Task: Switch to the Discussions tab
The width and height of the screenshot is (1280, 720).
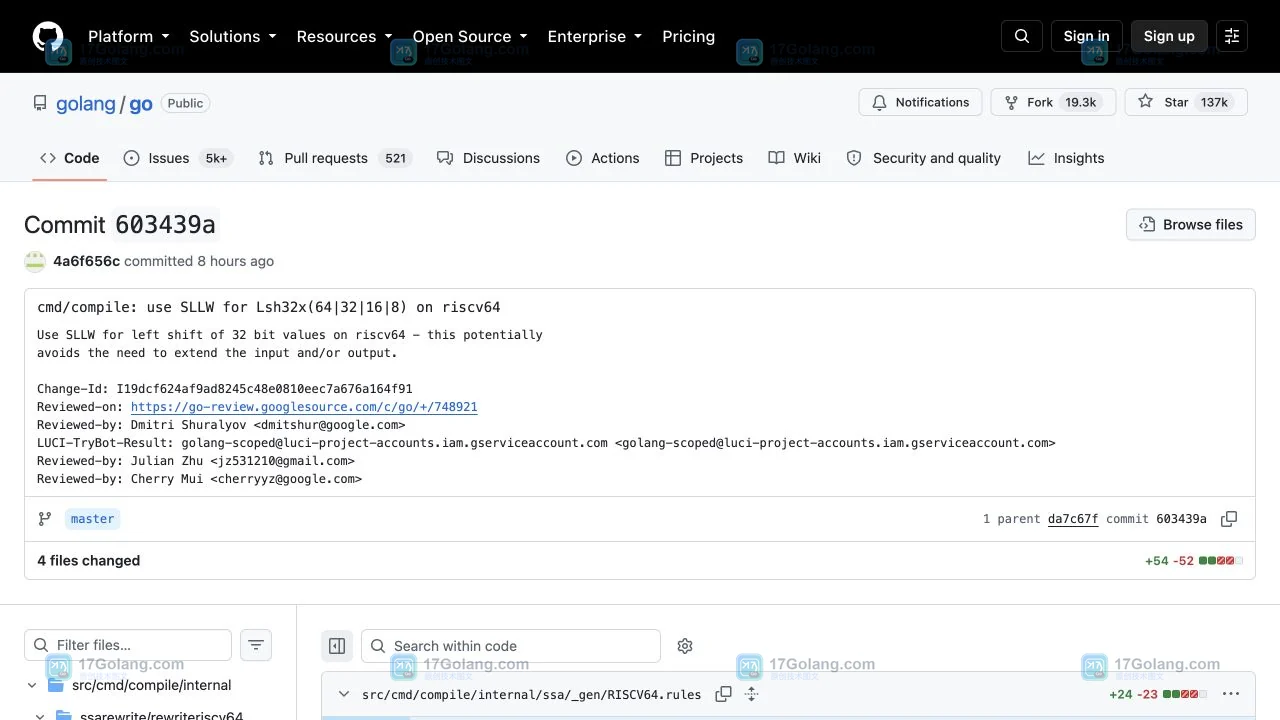Action: [x=488, y=158]
